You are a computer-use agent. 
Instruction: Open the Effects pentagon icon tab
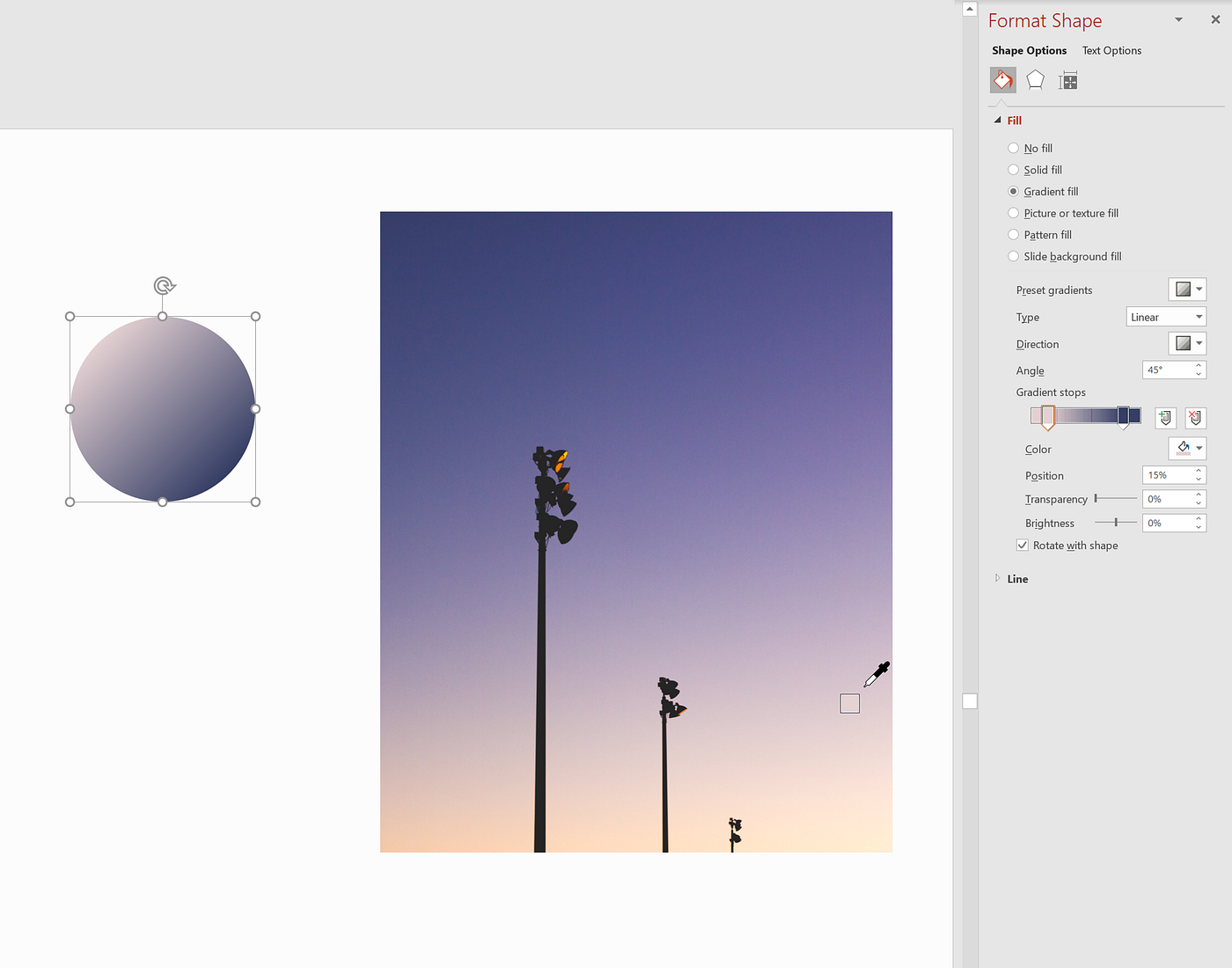(x=1036, y=81)
